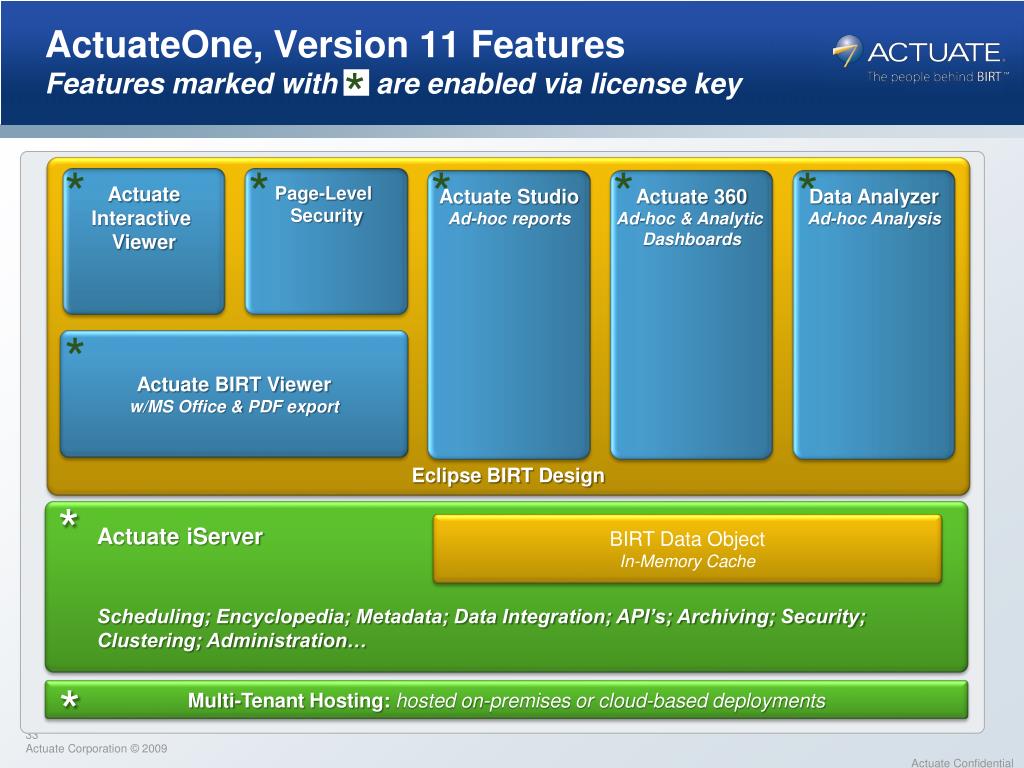Click the Multi-Tenant Hosting bar

(506, 700)
